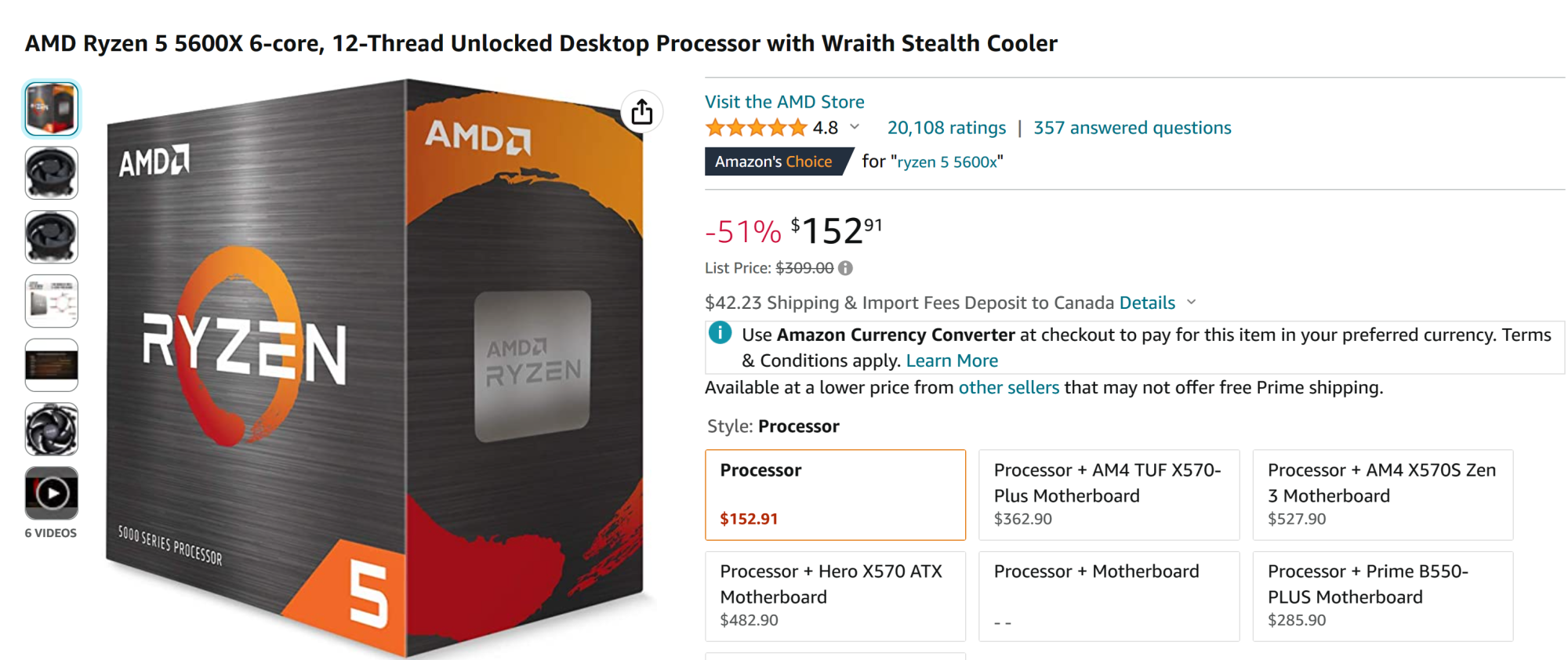Viewport: 1568px width, 660px height.
Task: Click the other sellers link
Action: (1008, 387)
